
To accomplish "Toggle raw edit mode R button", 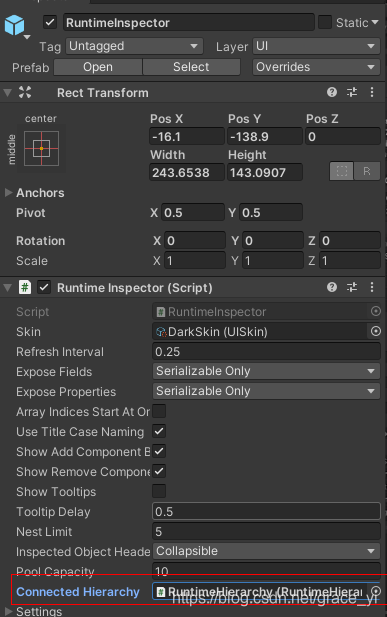I will click(367, 171).
